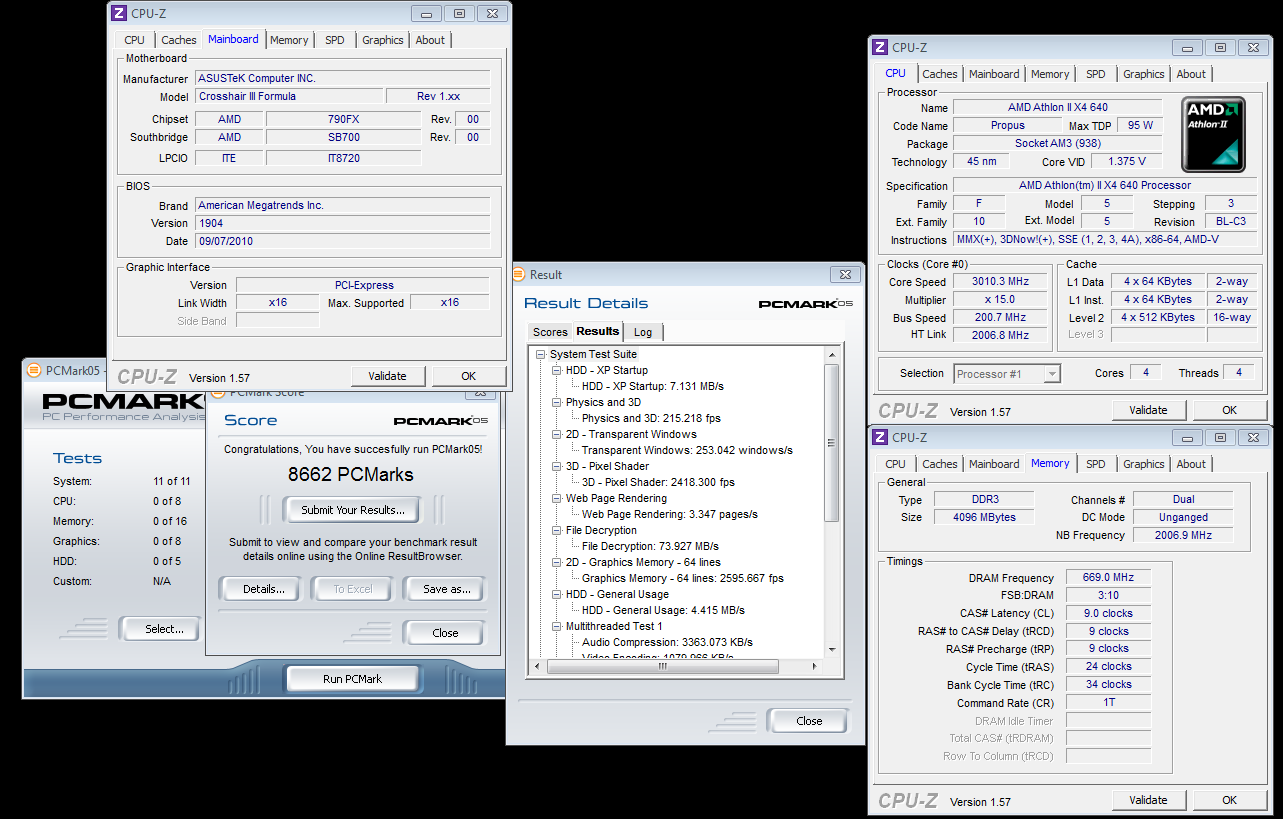The height and width of the screenshot is (819, 1283).
Task: Click the NB Frequency 2006.9 MHz value
Action: point(1182,536)
